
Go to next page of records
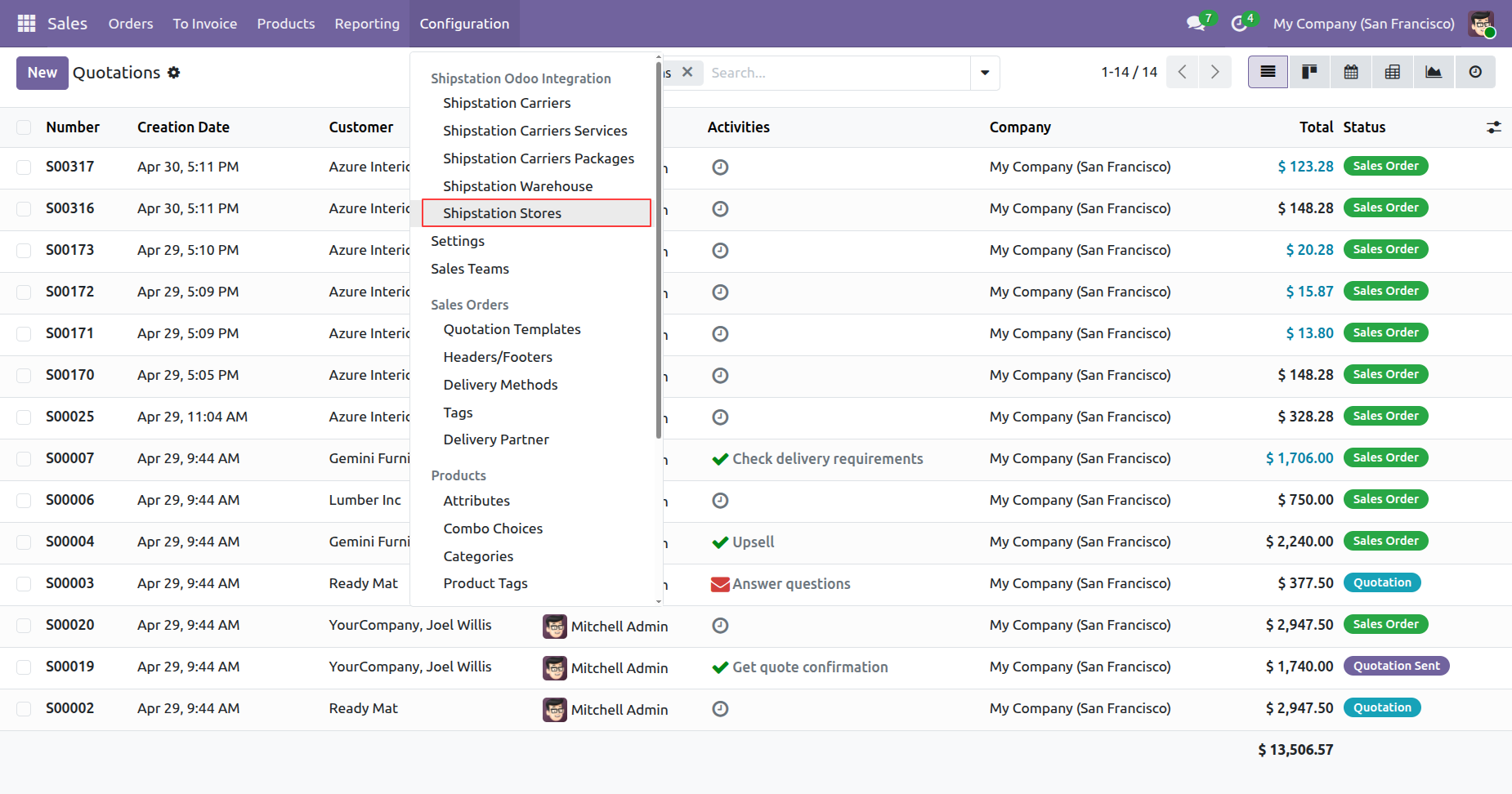click(1215, 72)
